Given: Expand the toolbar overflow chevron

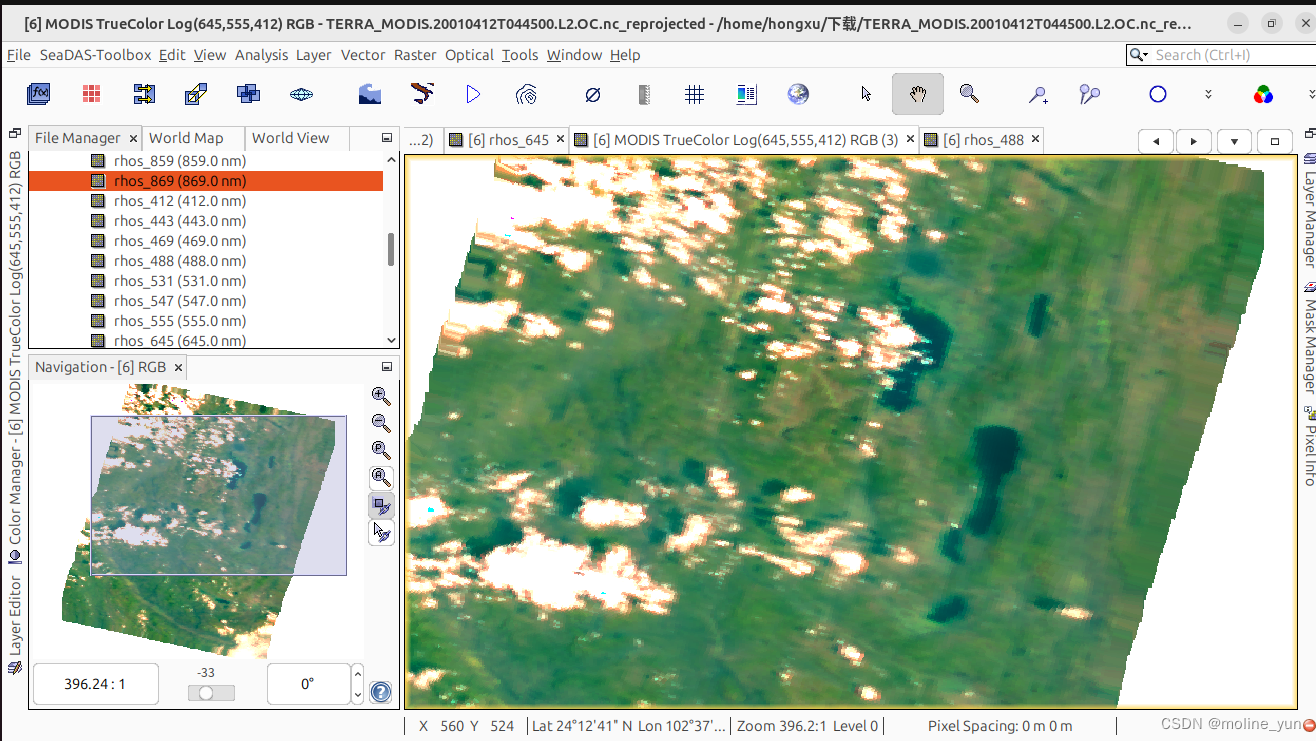Looking at the screenshot, I should tap(1208, 94).
